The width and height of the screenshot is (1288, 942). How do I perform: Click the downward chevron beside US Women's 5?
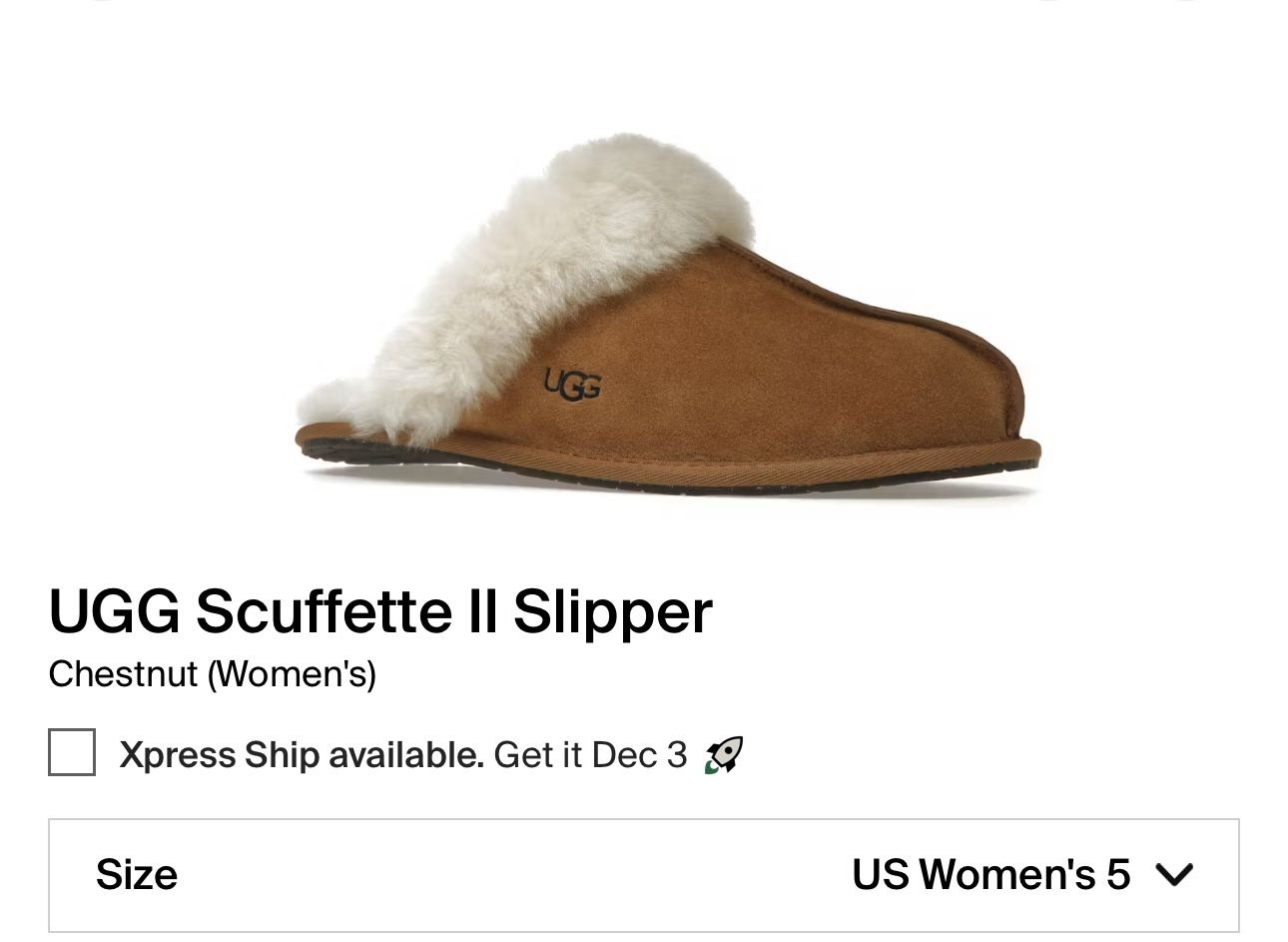coord(1174,874)
